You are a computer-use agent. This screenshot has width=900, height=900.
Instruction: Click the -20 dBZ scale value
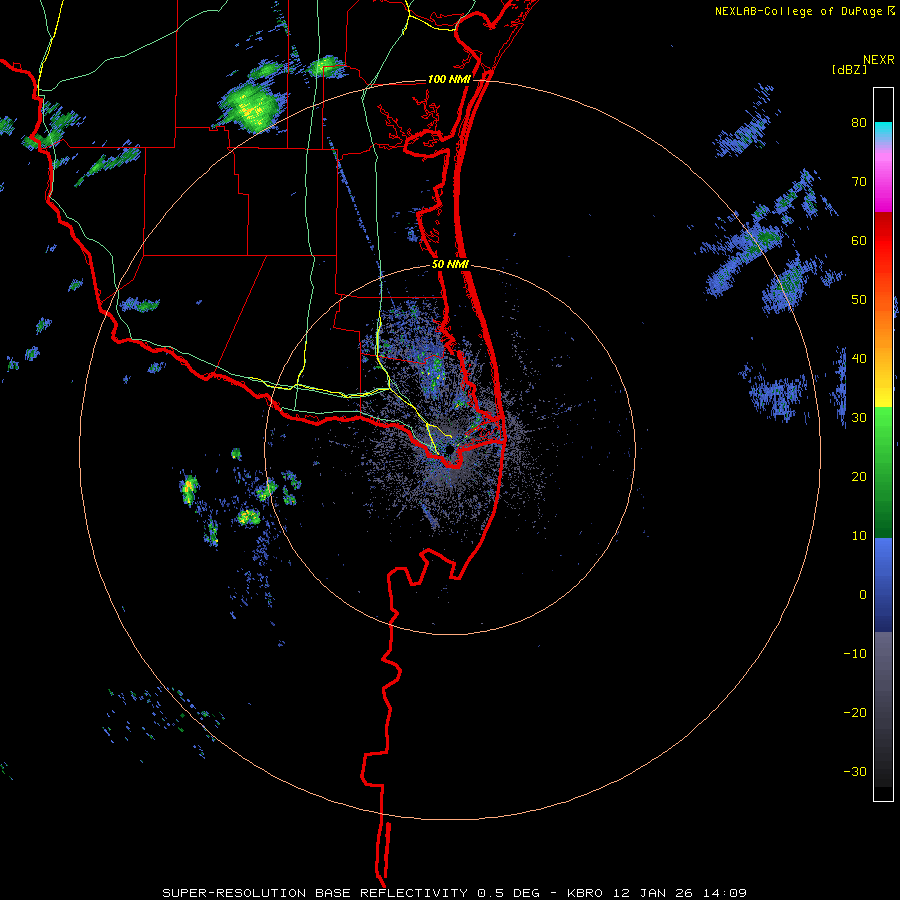coord(855,712)
